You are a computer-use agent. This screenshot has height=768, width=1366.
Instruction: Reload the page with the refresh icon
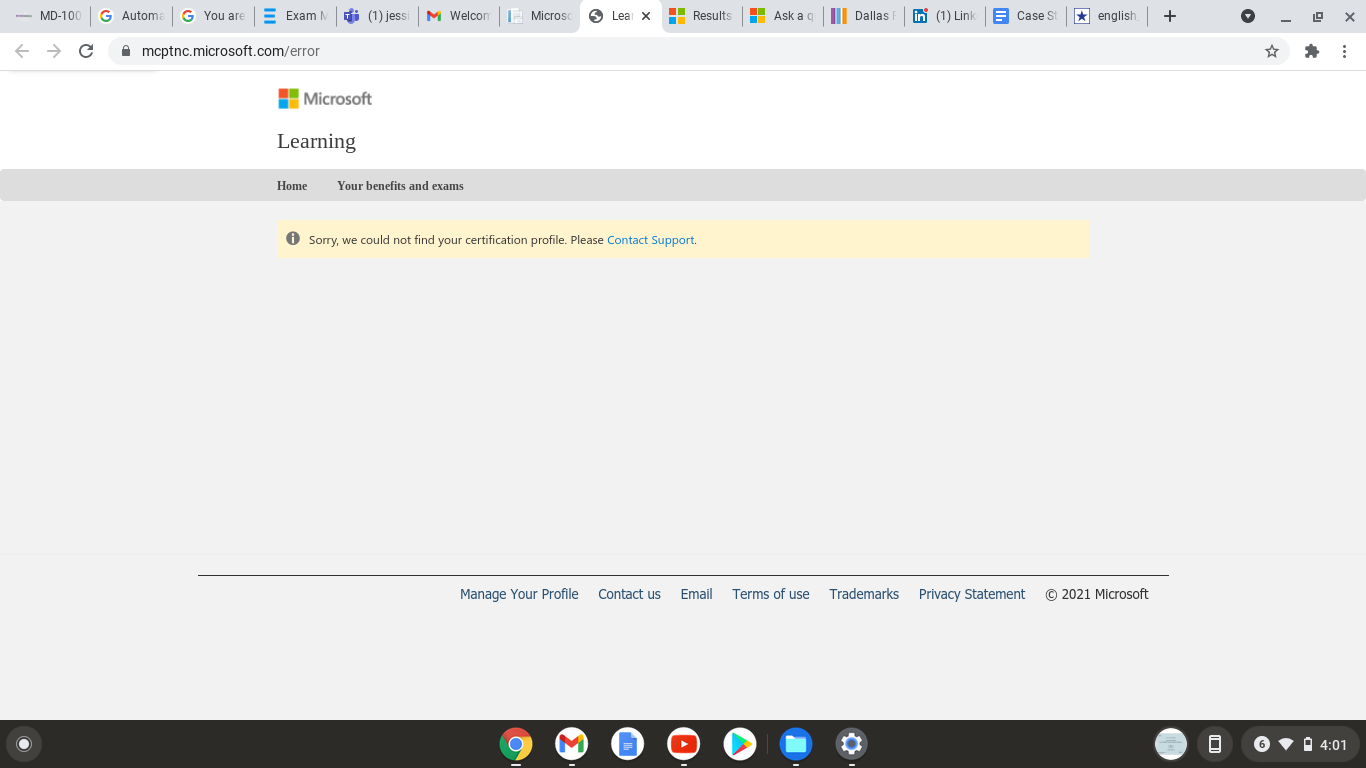[x=86, y=51]
